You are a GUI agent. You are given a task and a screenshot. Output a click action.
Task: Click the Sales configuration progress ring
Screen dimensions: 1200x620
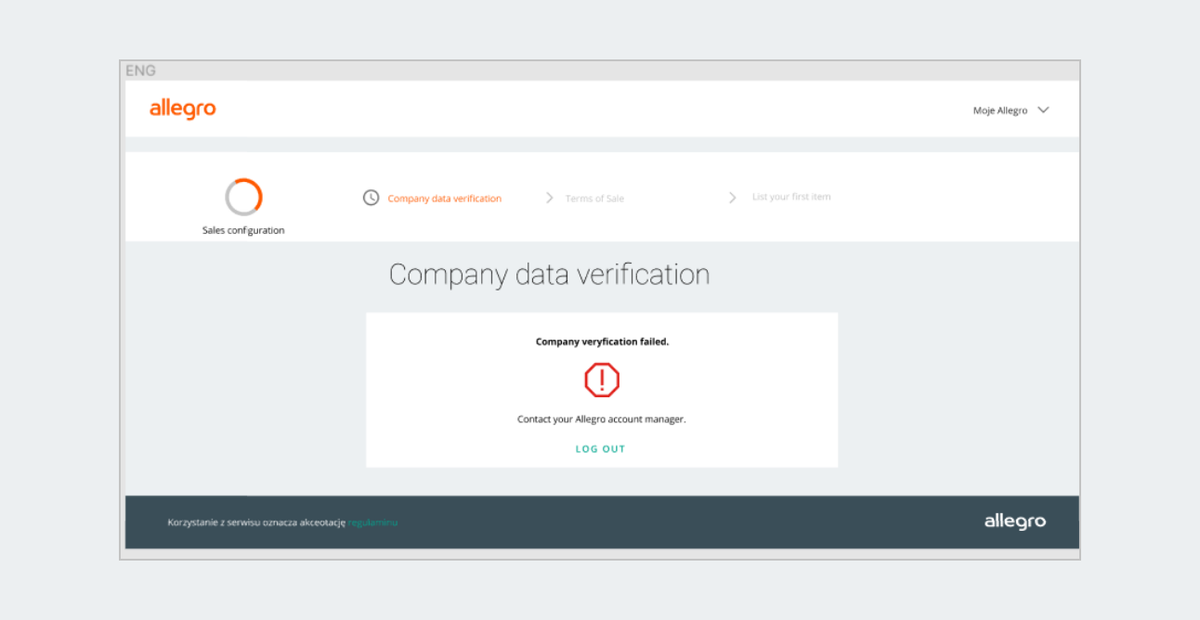244,197
